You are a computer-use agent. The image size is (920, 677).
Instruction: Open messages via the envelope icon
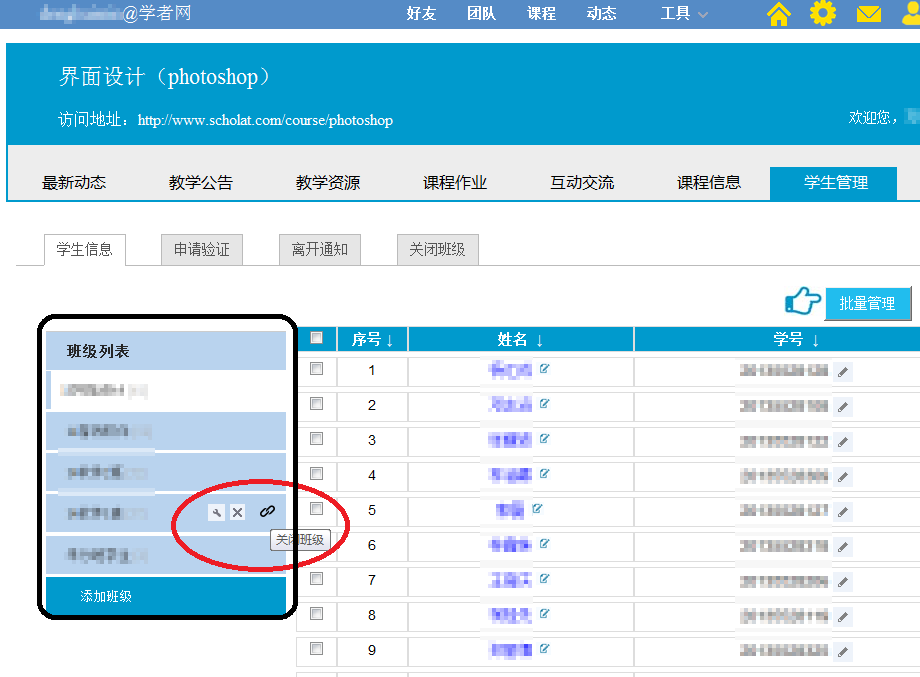tap(869, 14)
